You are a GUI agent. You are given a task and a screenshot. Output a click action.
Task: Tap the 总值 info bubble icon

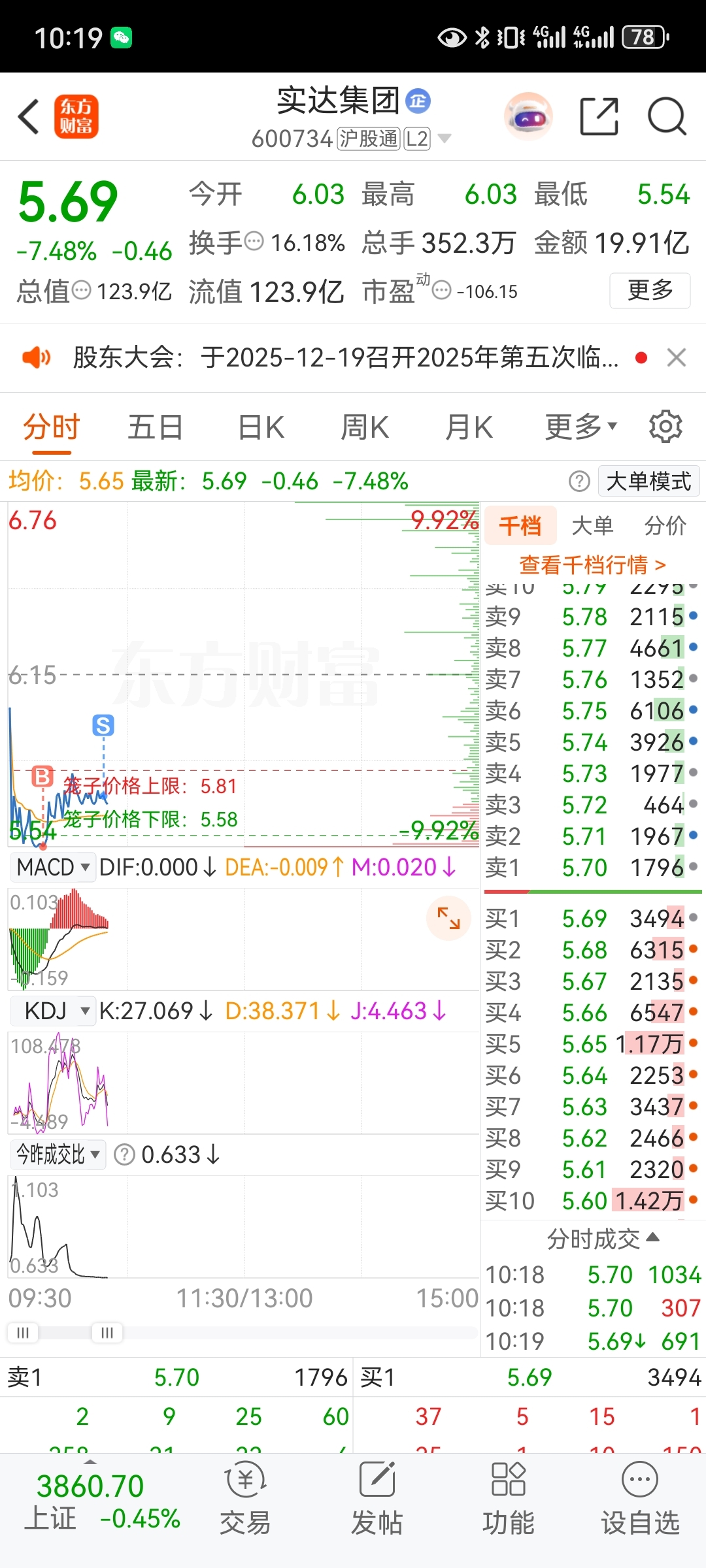coord(81,290)
